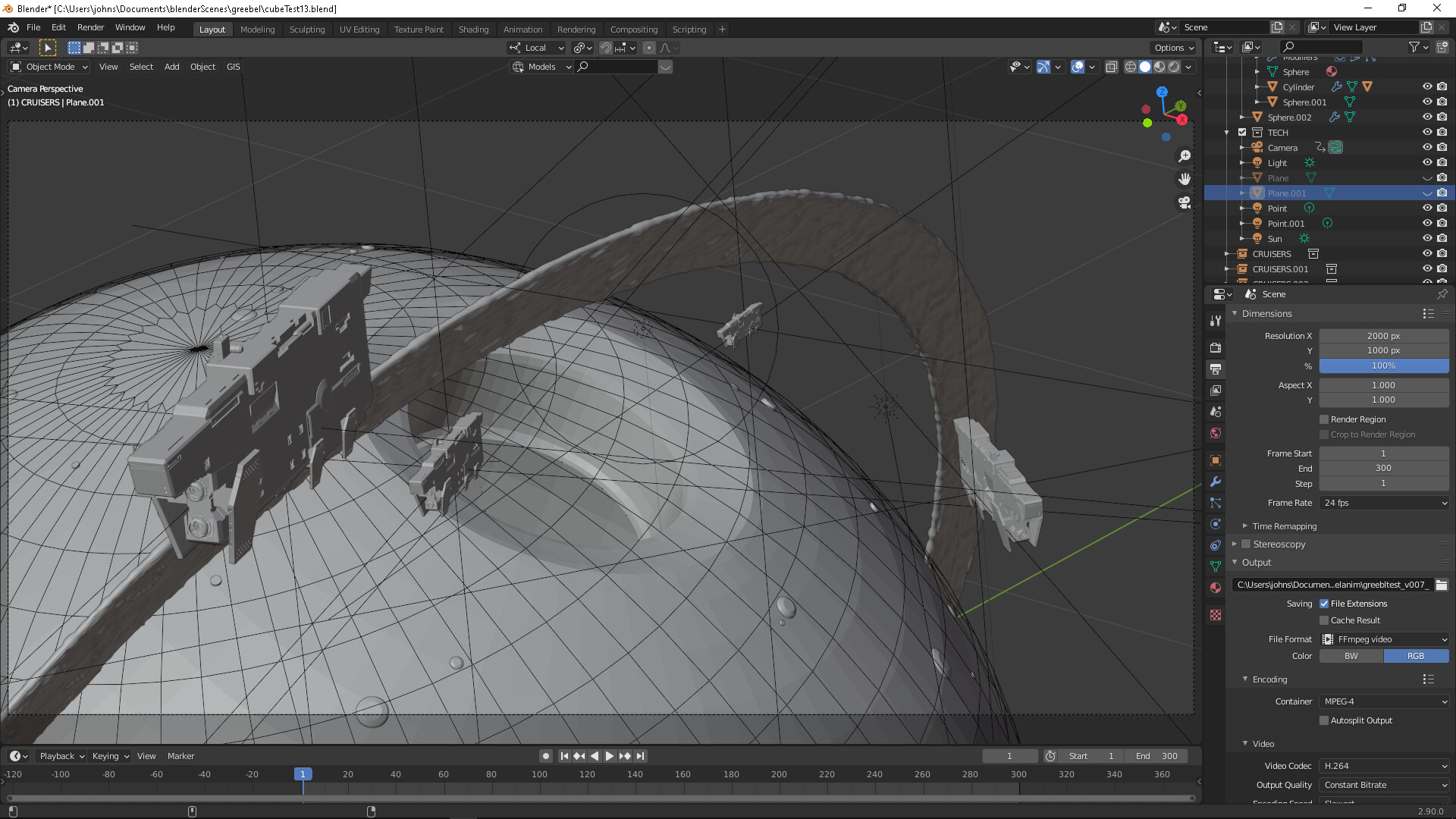The width and height of the screenshot is (1456, 819).
Task: Switch to the Shading workspace tab
Action: 473,30
